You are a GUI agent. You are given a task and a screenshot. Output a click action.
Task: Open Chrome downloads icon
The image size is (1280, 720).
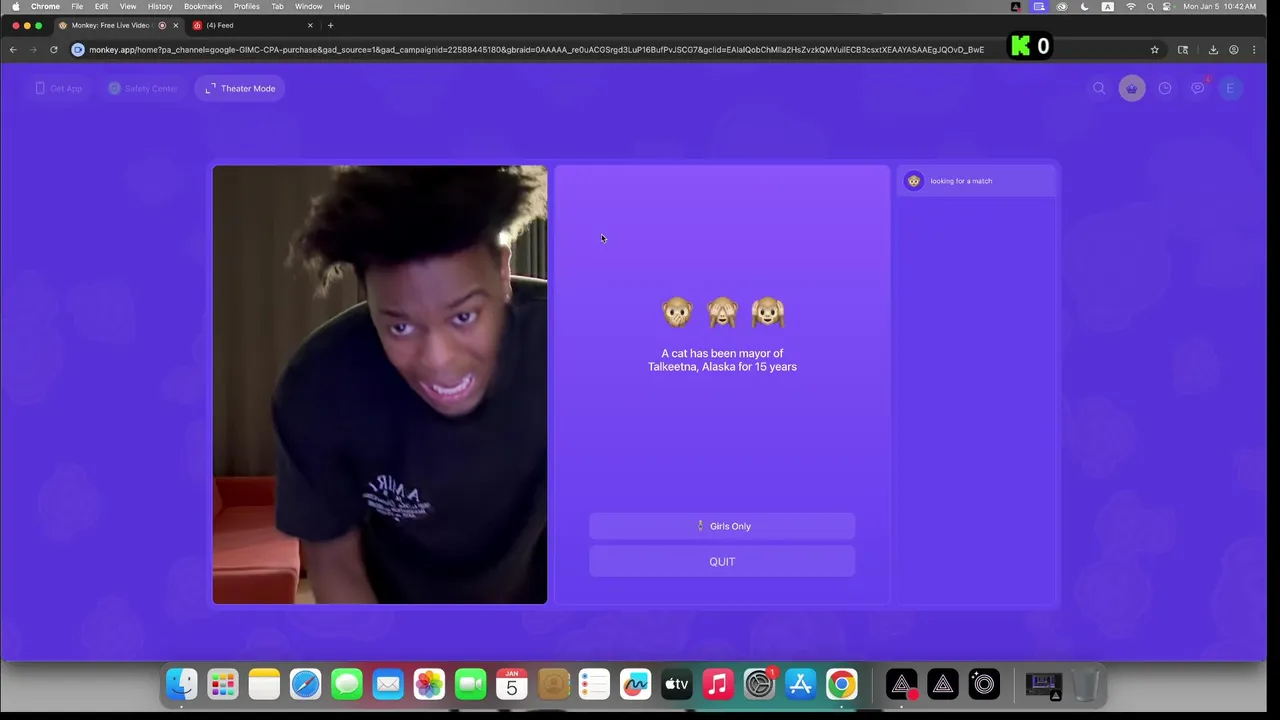coord(1213,49)
